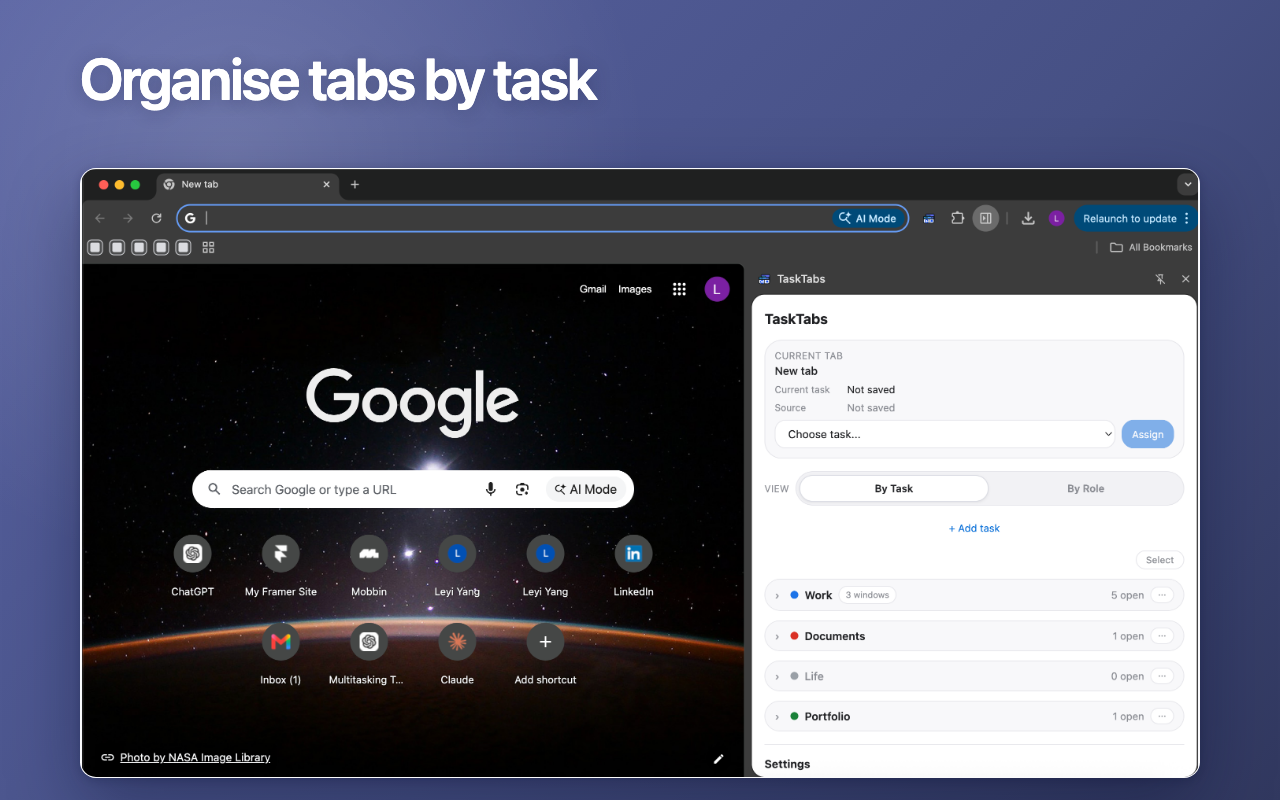Click AI Mode in the Google search box
This screenshot has width=1280, height=800.
click(x=586, y=489)
